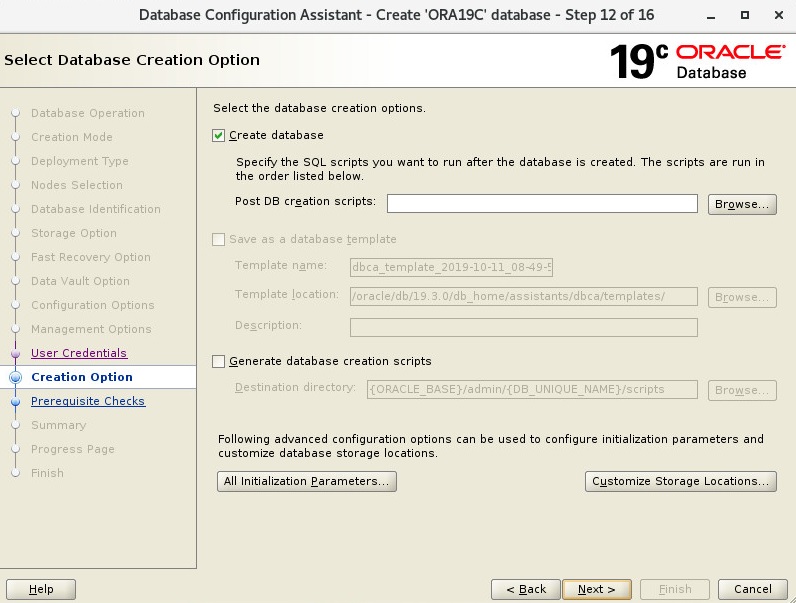The width and height of the screenshot is (796, 603).
Task: Click the template Description field
Action: (x=524, y=327)
